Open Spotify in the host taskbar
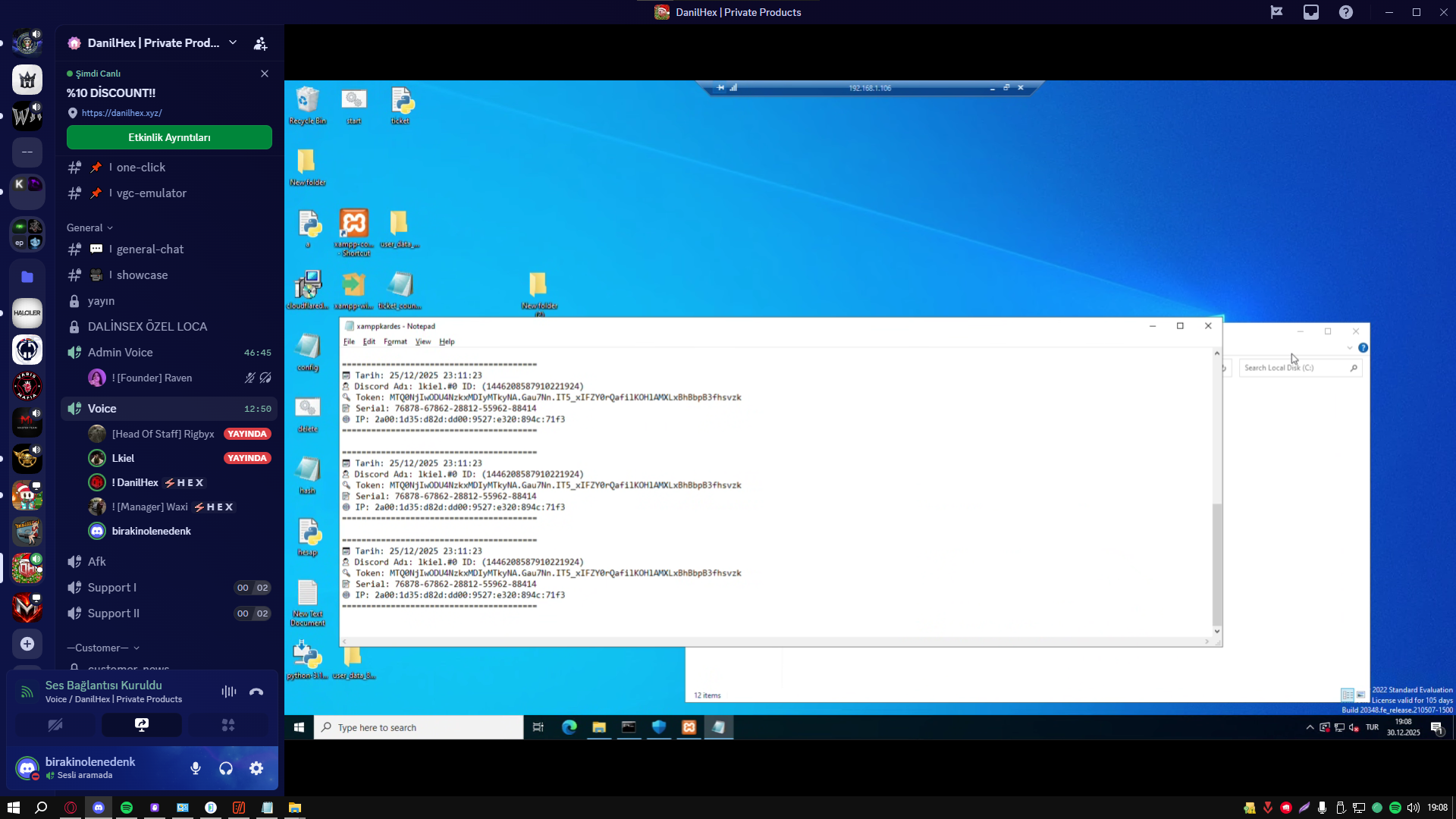 click(127, 808)
